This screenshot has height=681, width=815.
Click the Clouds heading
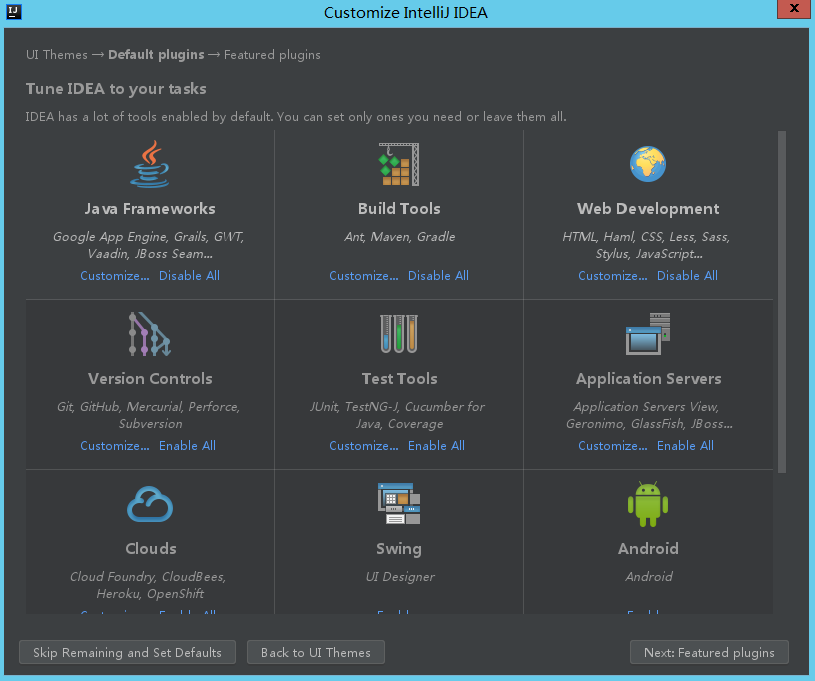point(151,549)
